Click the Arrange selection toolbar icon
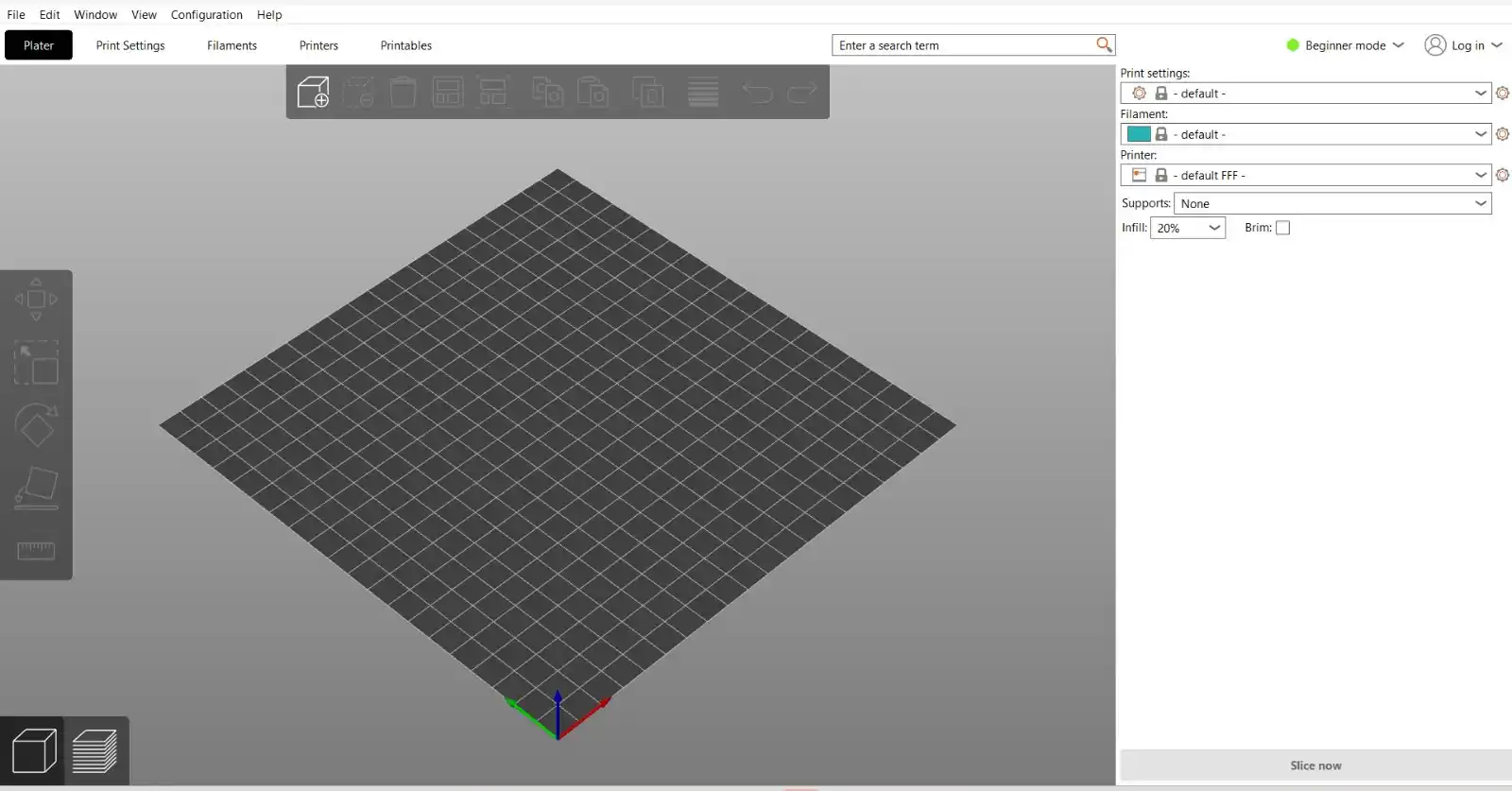 [x=493, y=92]
